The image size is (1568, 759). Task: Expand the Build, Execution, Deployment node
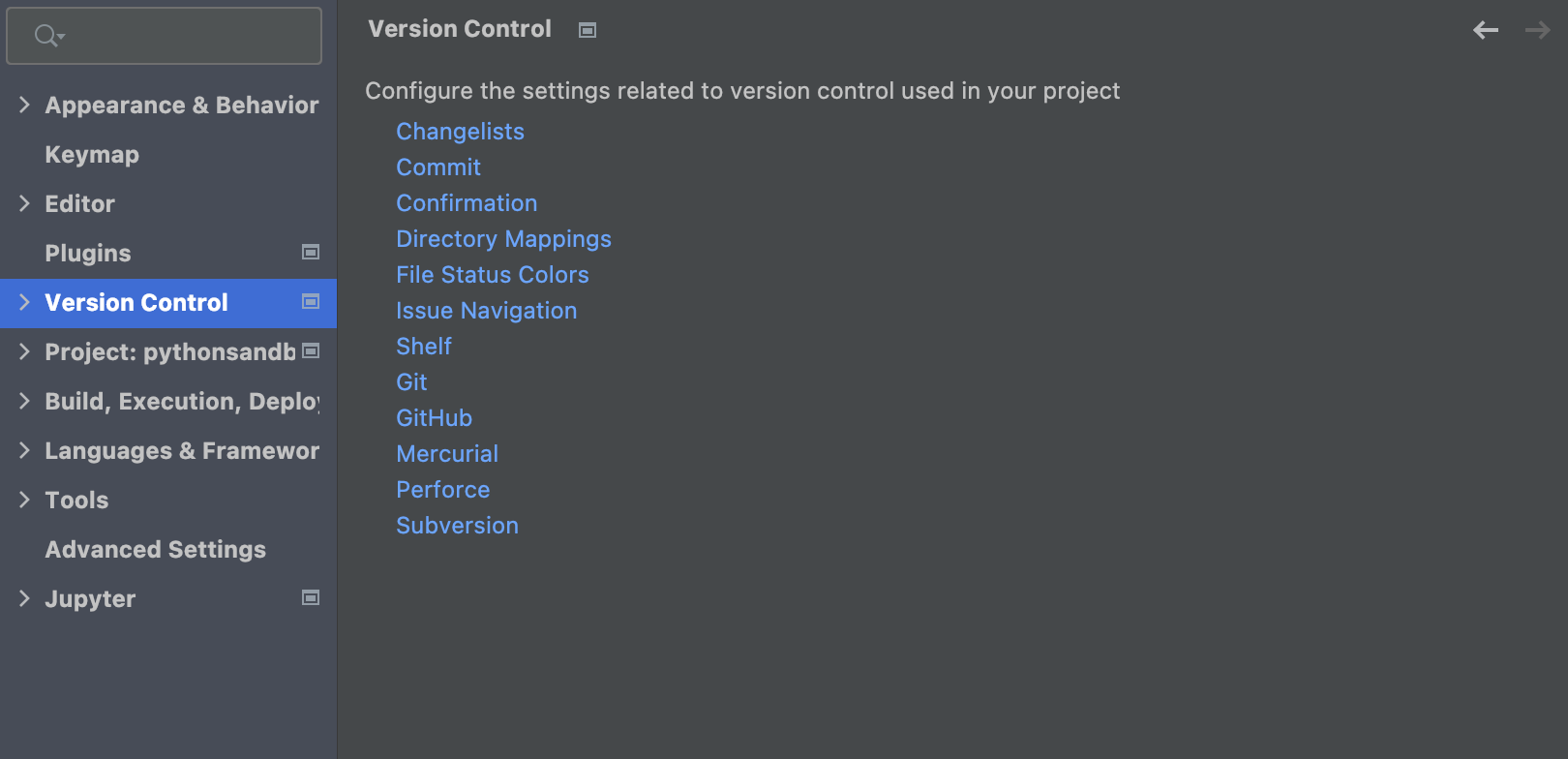[24, 401]
